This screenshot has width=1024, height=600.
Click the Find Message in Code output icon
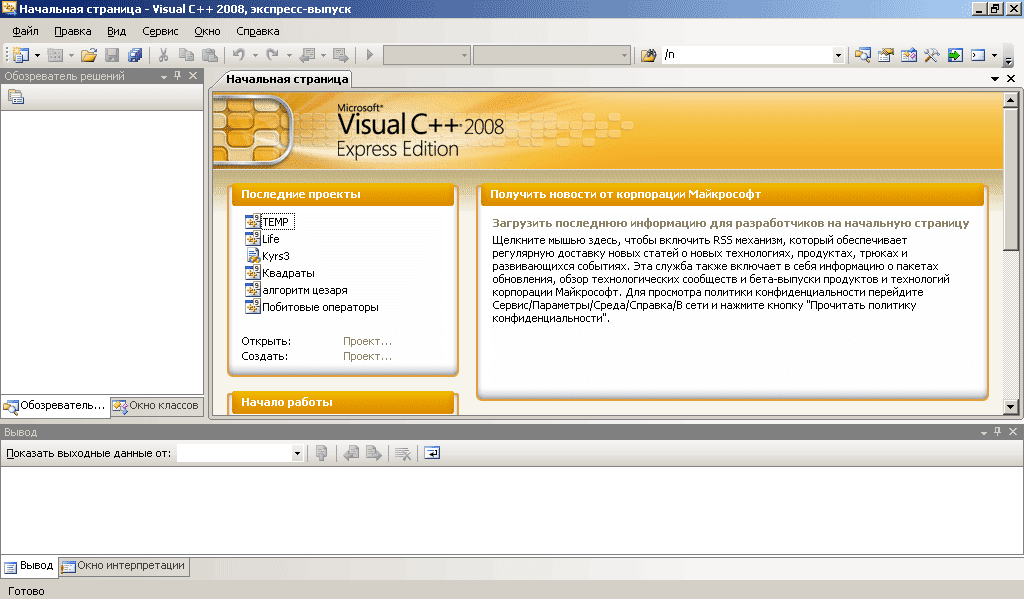(321, 453)
